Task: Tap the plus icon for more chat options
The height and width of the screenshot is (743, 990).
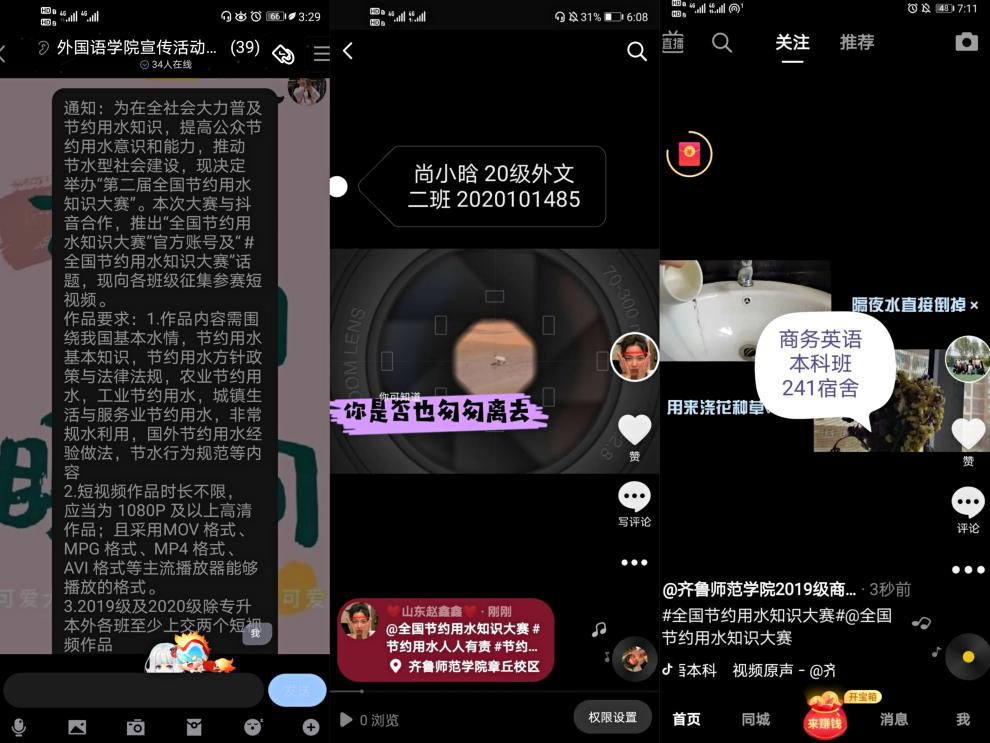Action: (311, 727)
